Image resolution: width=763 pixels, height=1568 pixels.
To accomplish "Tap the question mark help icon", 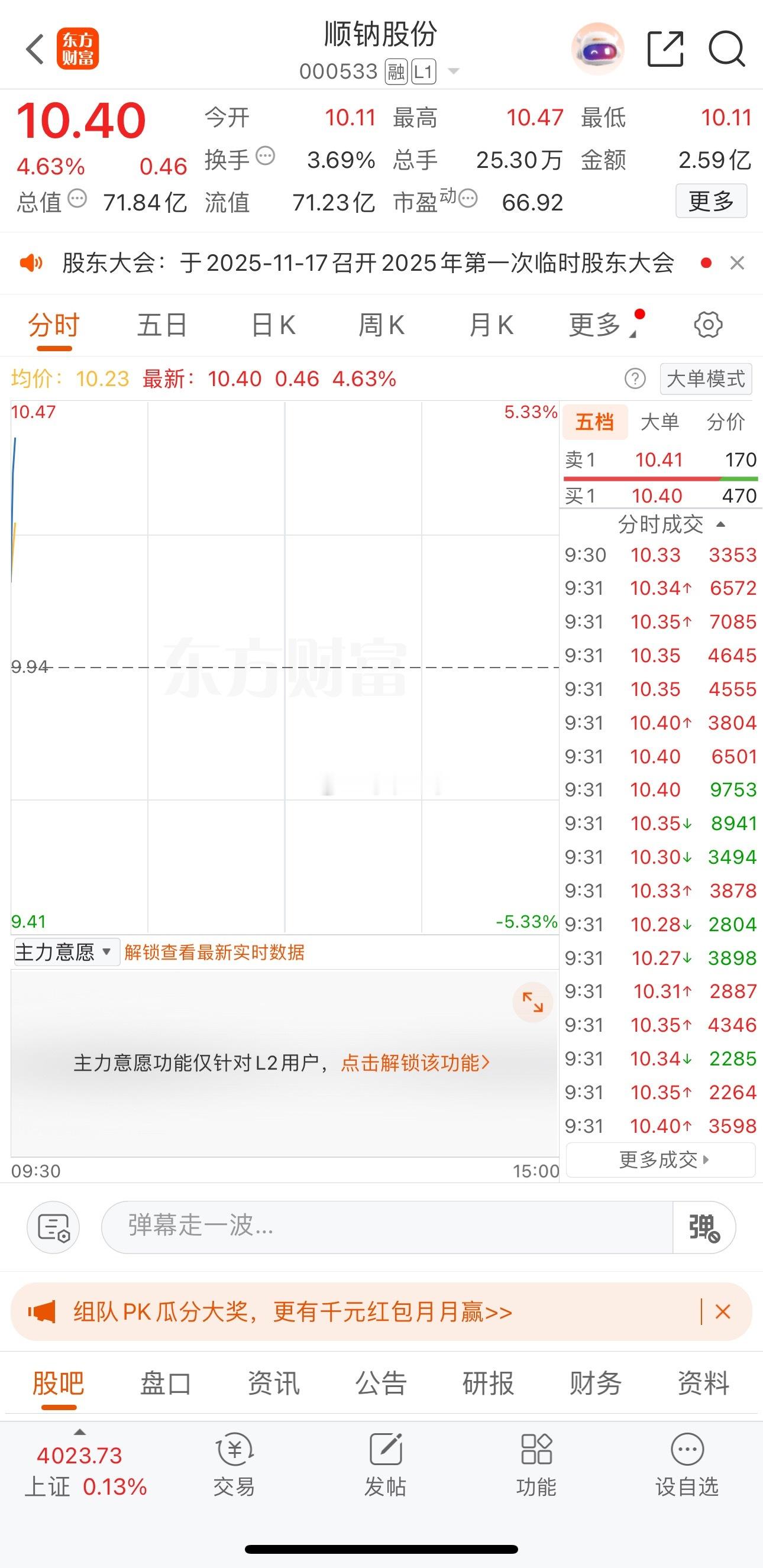I will 635,378.
